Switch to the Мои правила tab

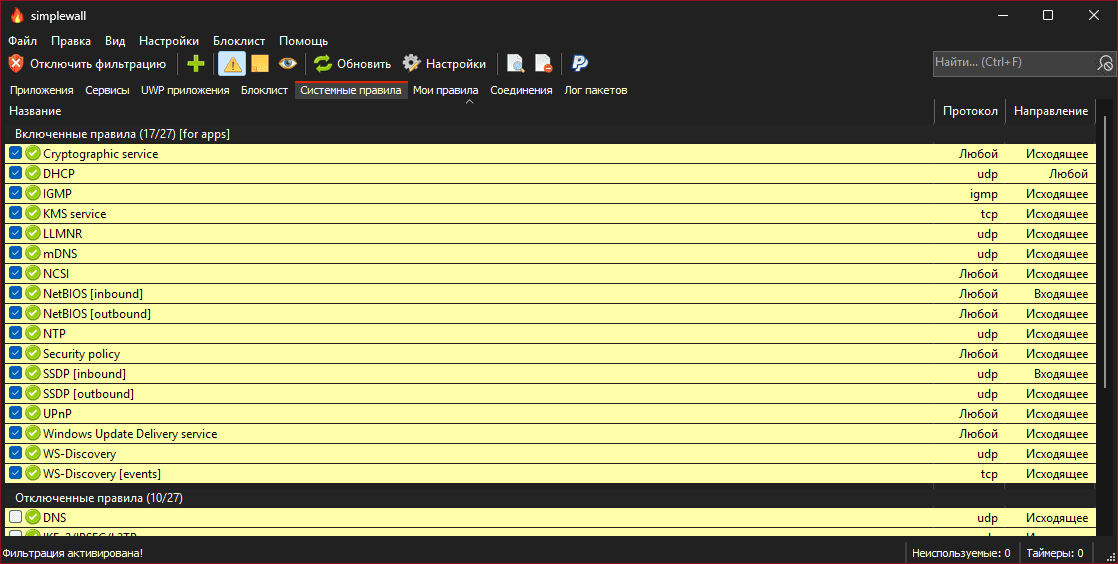[446, 90]
